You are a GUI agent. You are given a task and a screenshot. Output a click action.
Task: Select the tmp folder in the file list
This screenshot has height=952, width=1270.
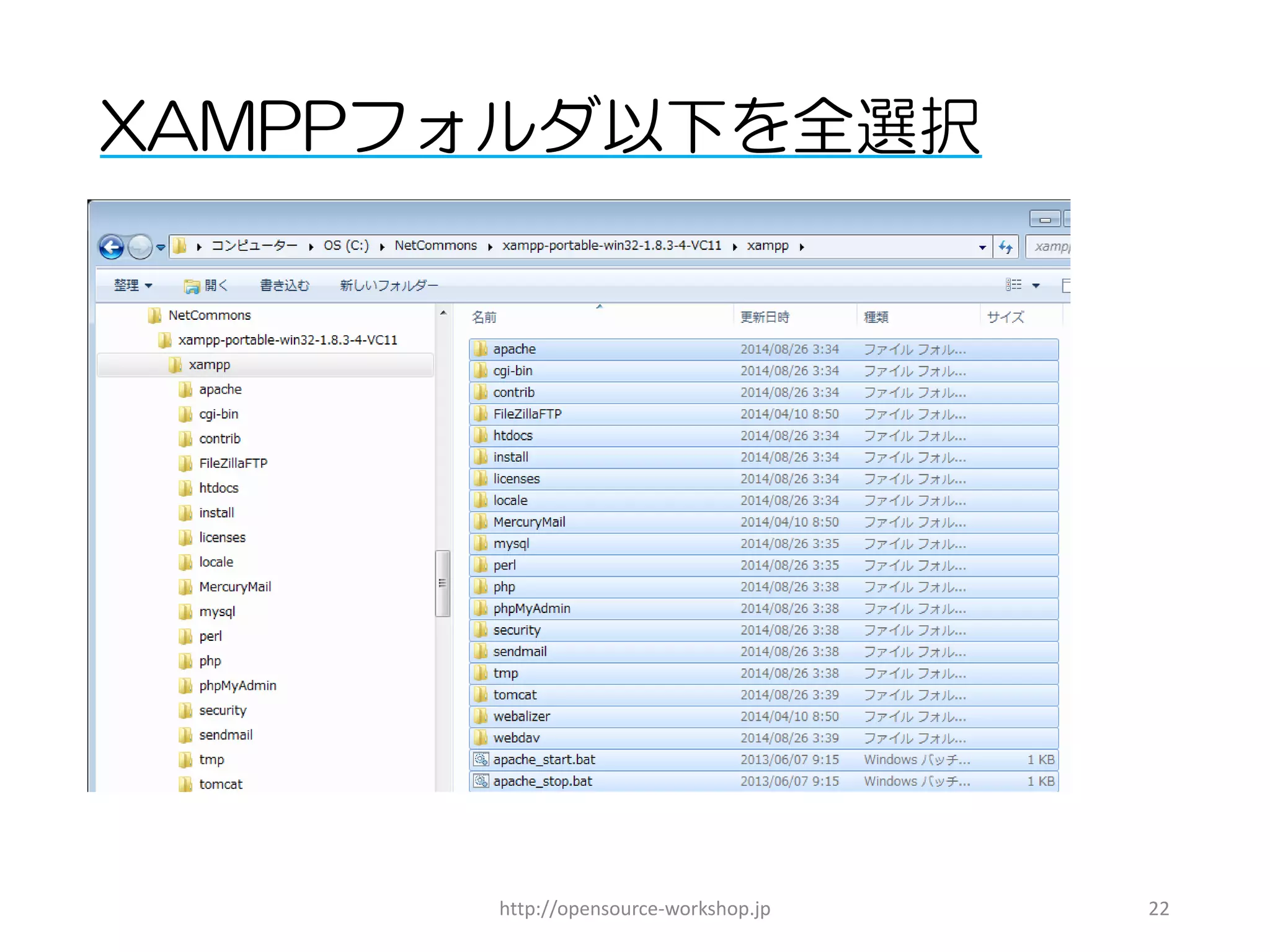pyautogui.click(x=763, y=674)
